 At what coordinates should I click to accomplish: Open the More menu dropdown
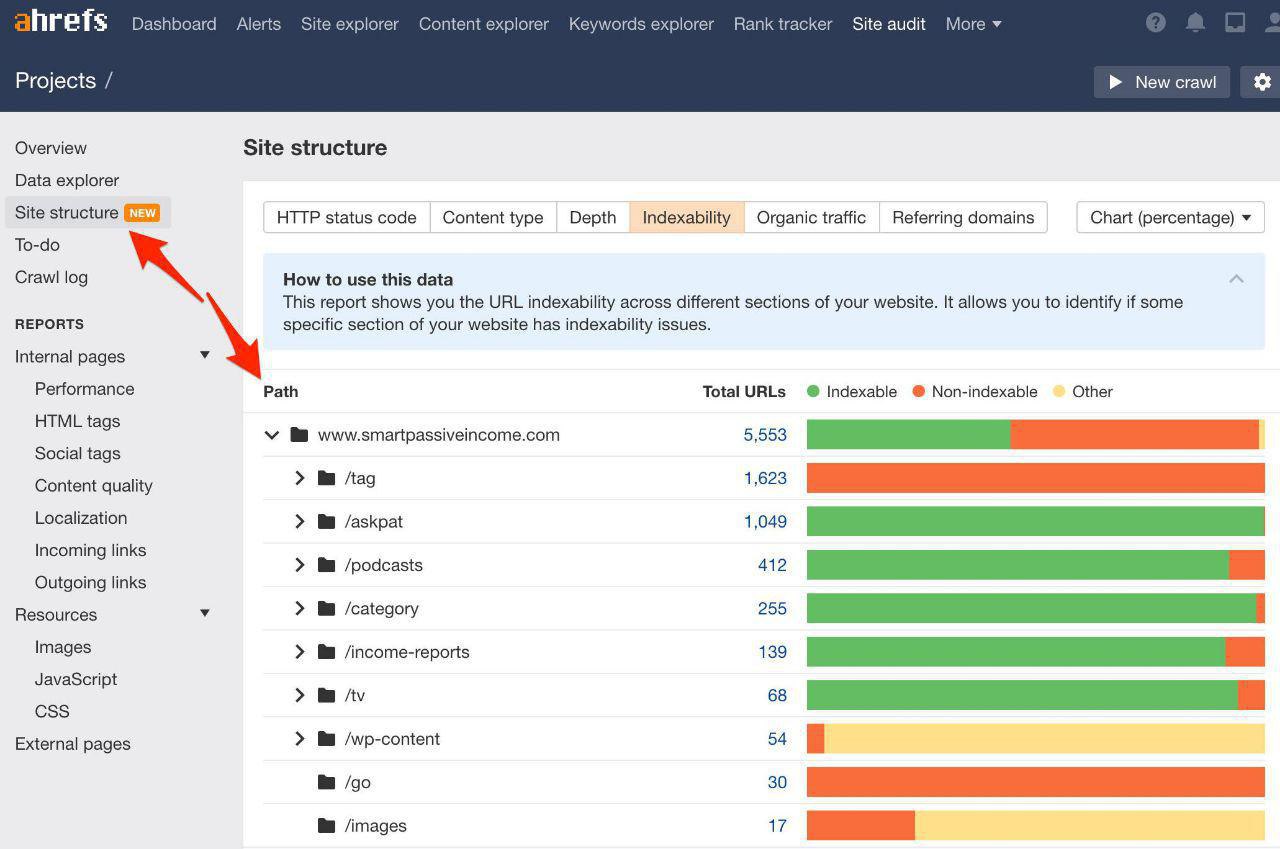click(x=973, y=24)
